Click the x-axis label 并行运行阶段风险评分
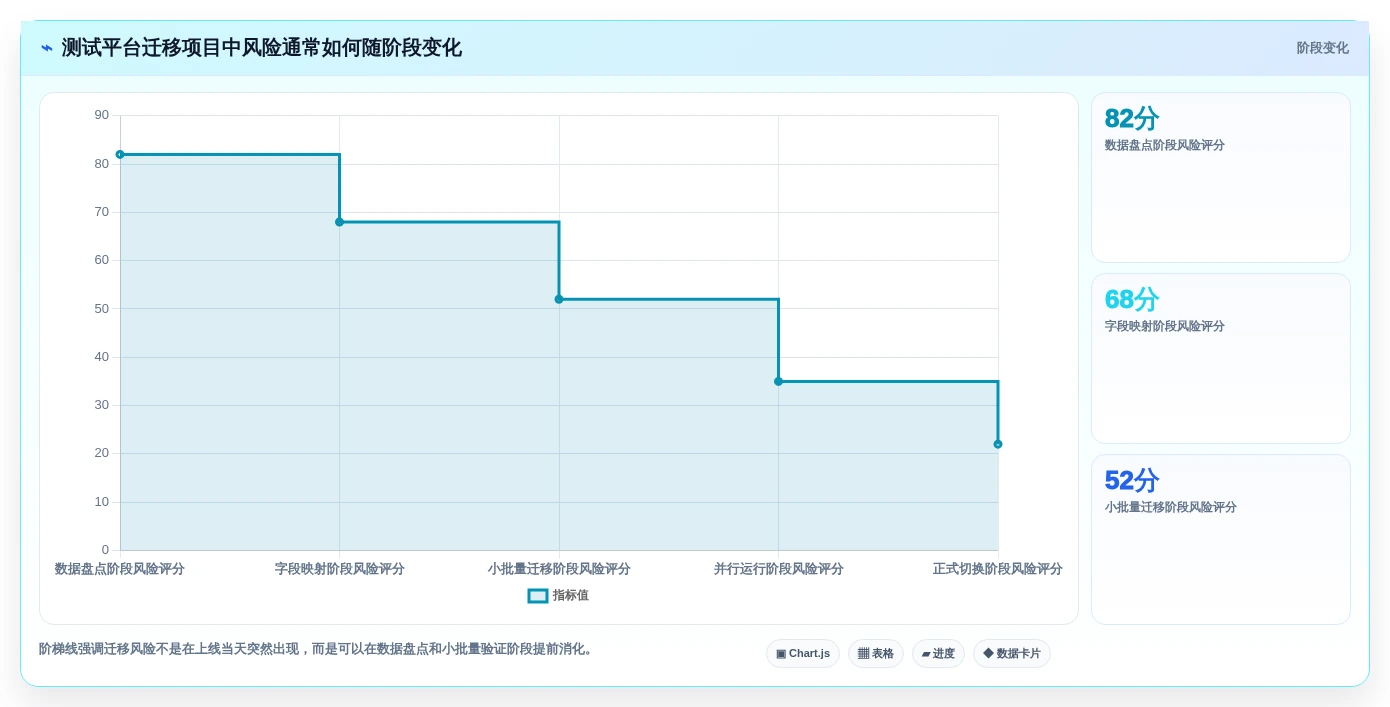 click(779, 569)
